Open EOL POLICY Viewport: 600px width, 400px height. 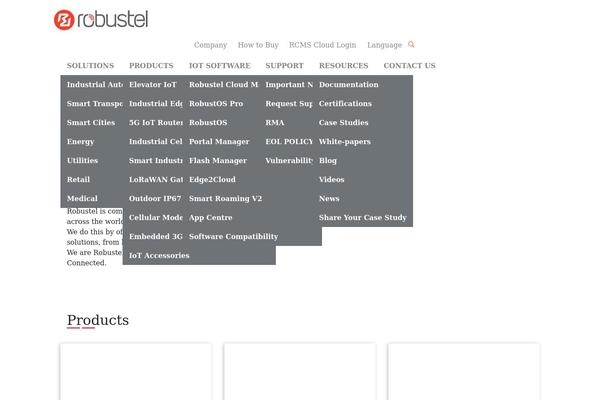tap(289, 142)
